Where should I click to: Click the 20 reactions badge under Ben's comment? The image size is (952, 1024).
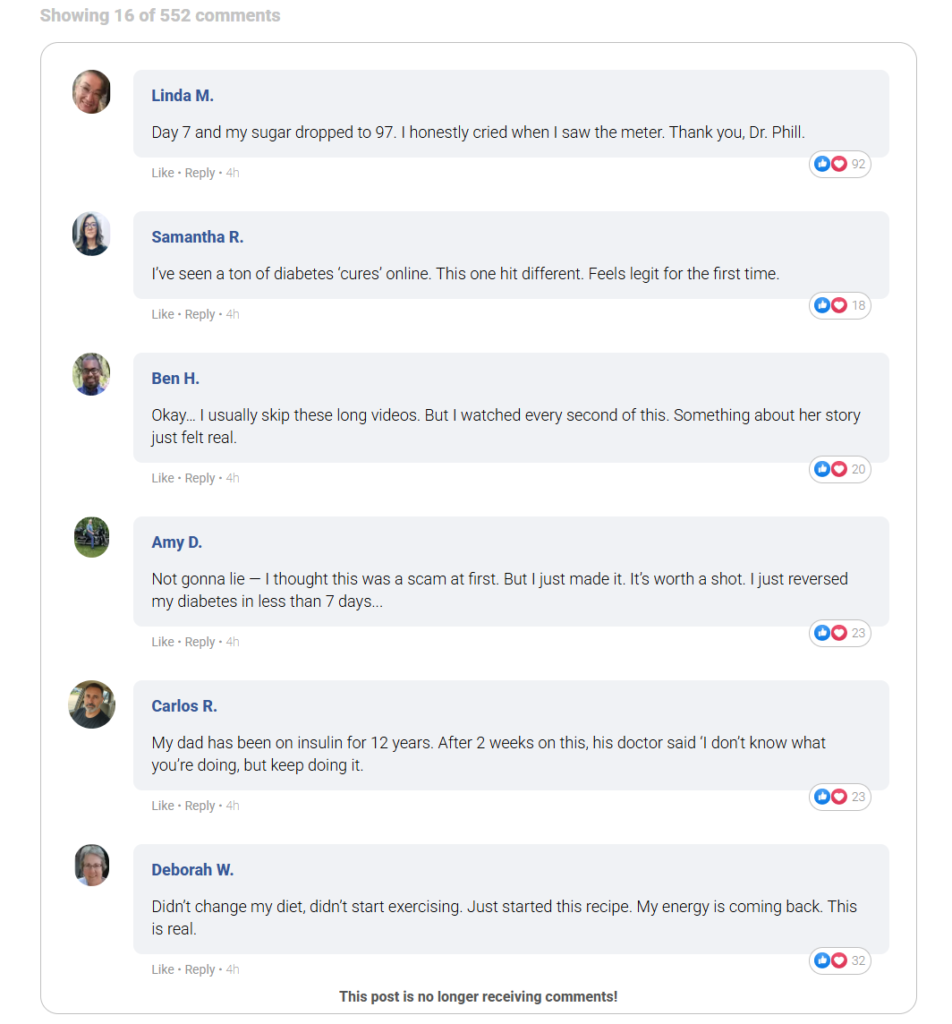click(839, 469)
